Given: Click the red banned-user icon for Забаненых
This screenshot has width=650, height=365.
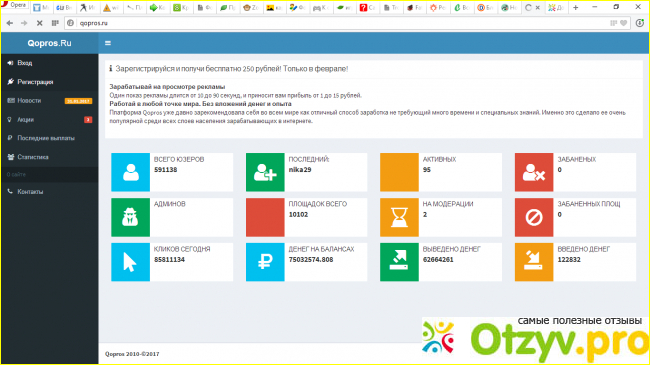Looking at the screenshot, I should [534, 172].
